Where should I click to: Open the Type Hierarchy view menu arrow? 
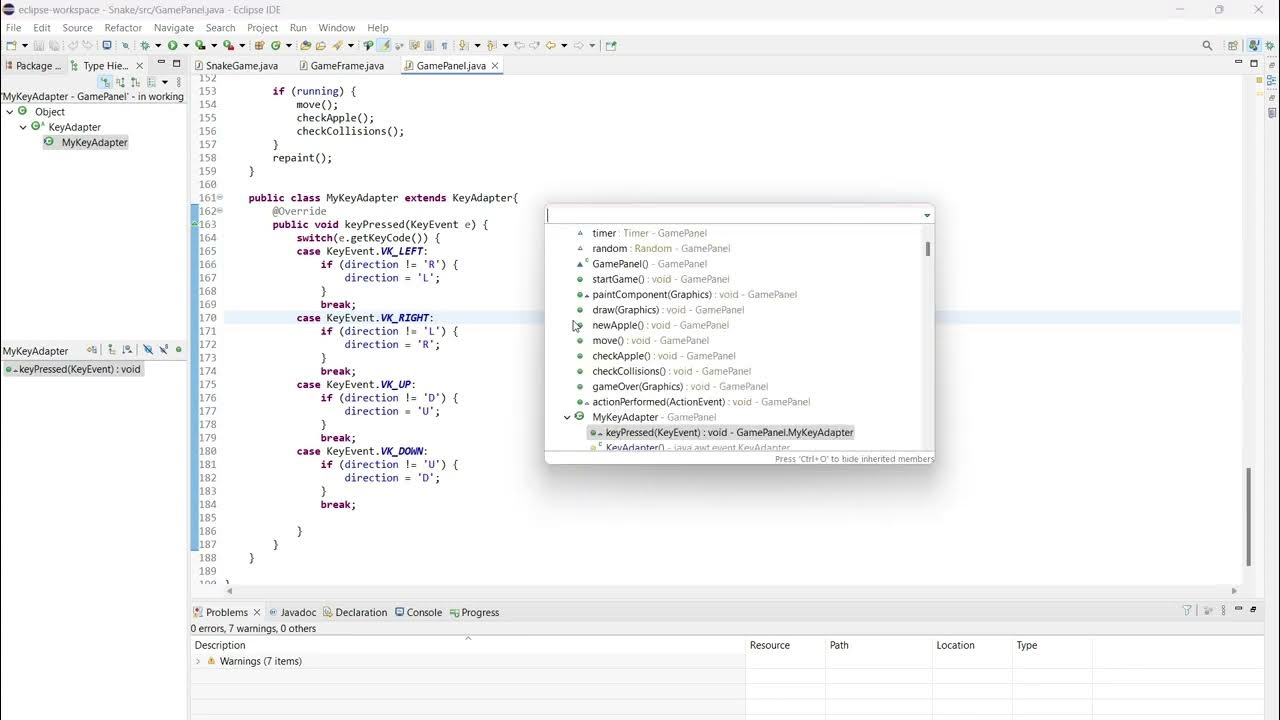coord(165,82)
